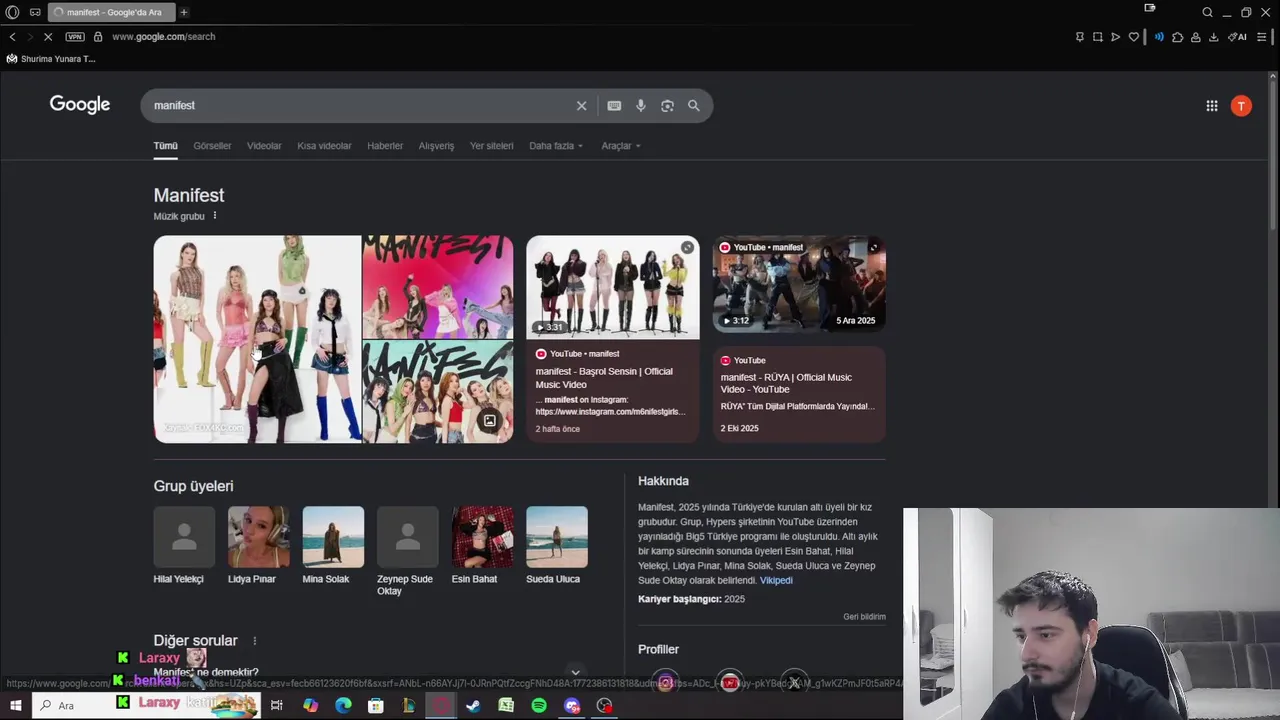Switch to the Videolar tab
Screen dimensions: 1280x720
pos(264,146)
